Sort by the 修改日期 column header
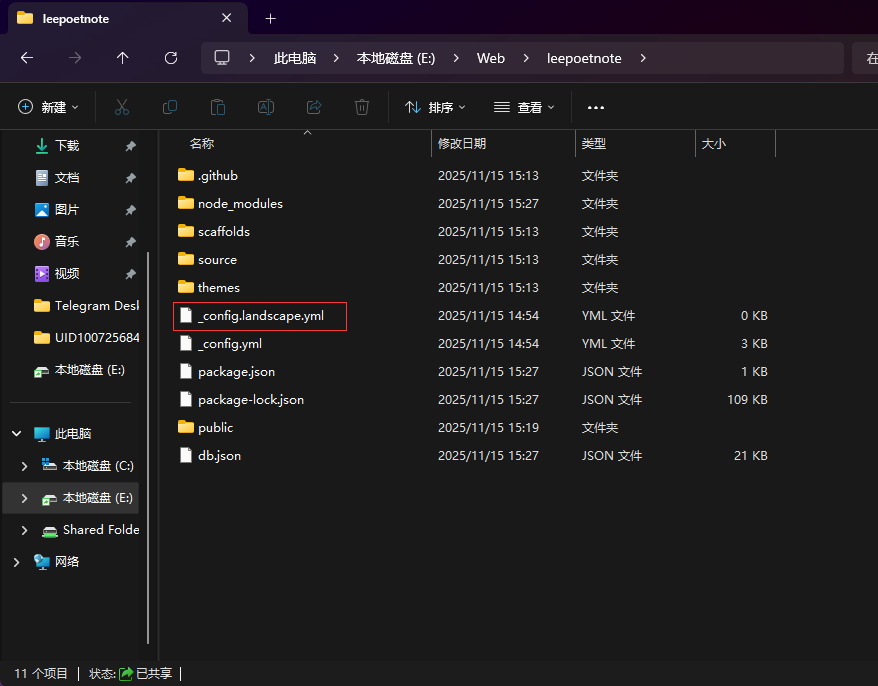This screenshot has height=686, width=878. (x=462, y=144)
